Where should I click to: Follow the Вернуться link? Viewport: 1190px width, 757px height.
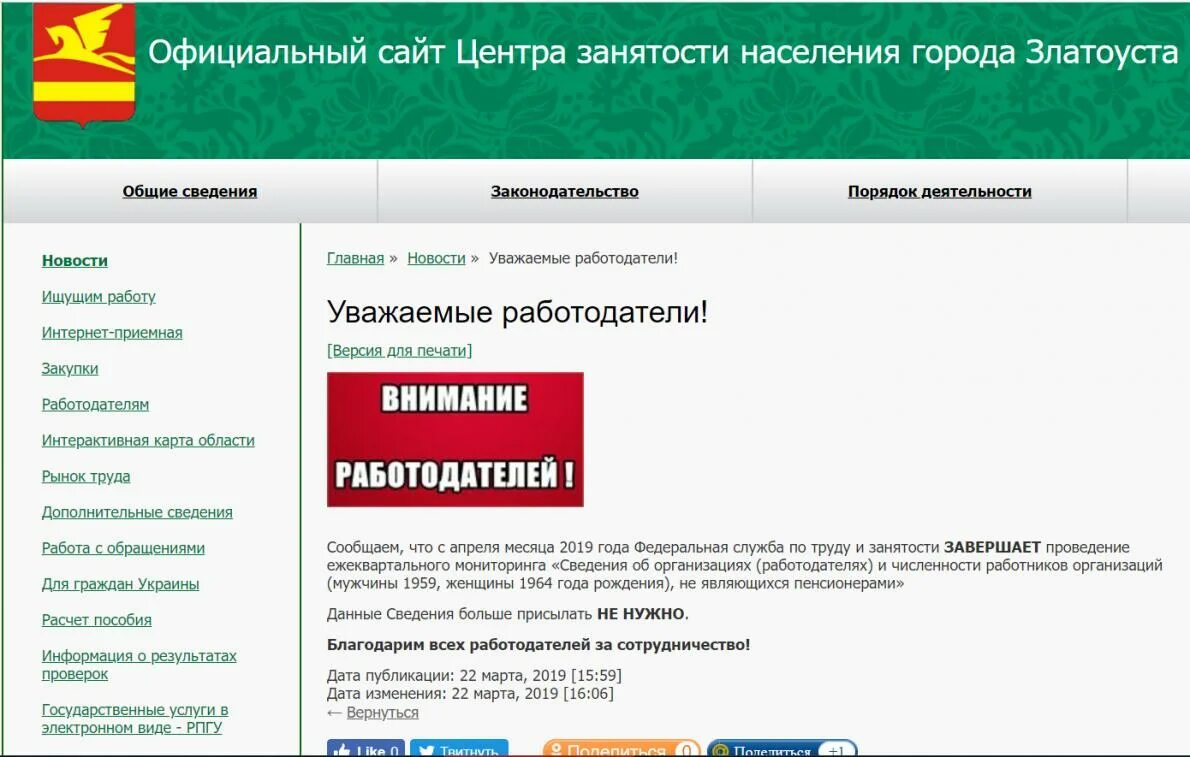point(382,712)
